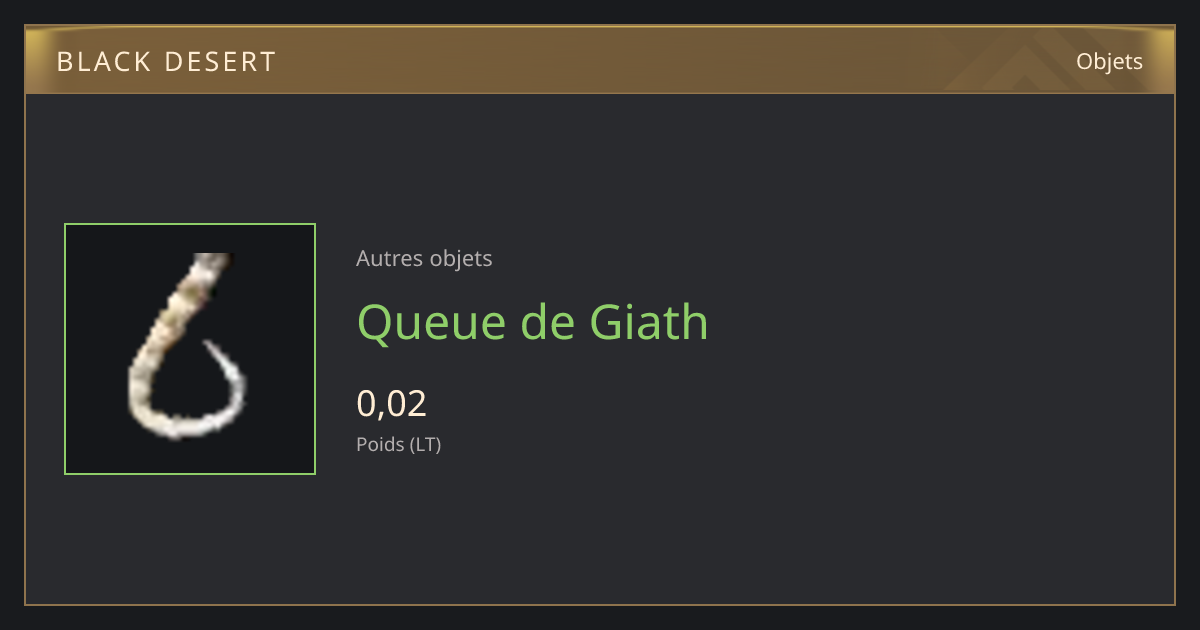Click the word objets in category line
The height and width of the screenshot is (630, 1200).
tap(461, 259)
